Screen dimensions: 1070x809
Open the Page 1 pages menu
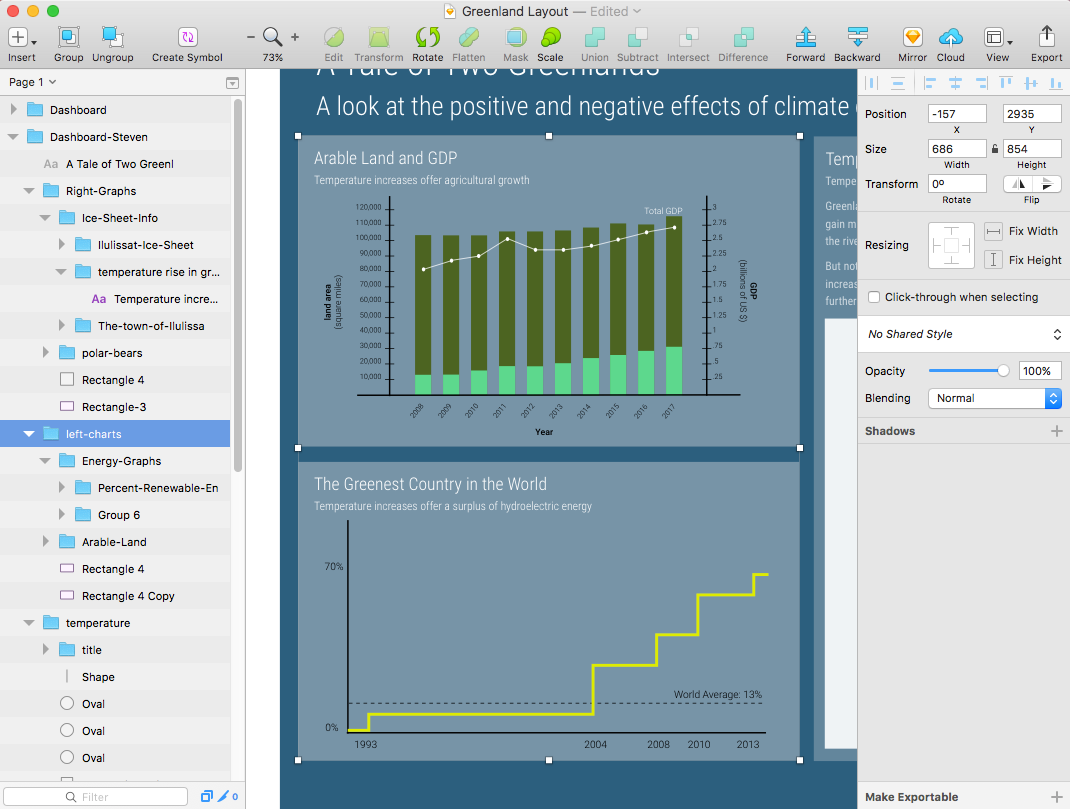coord(33,82)
